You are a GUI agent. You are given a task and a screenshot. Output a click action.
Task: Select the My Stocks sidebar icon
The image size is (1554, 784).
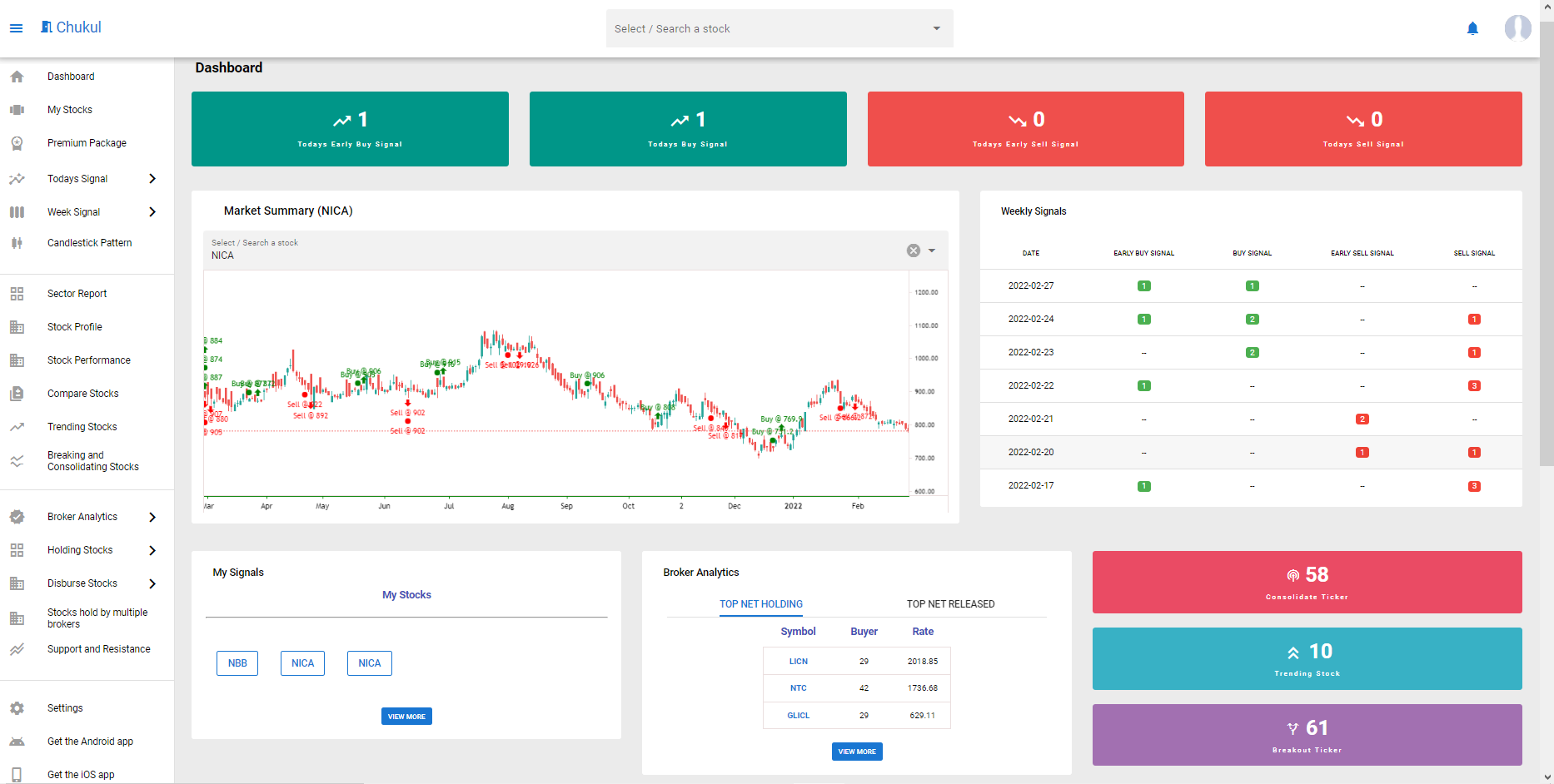17,109
